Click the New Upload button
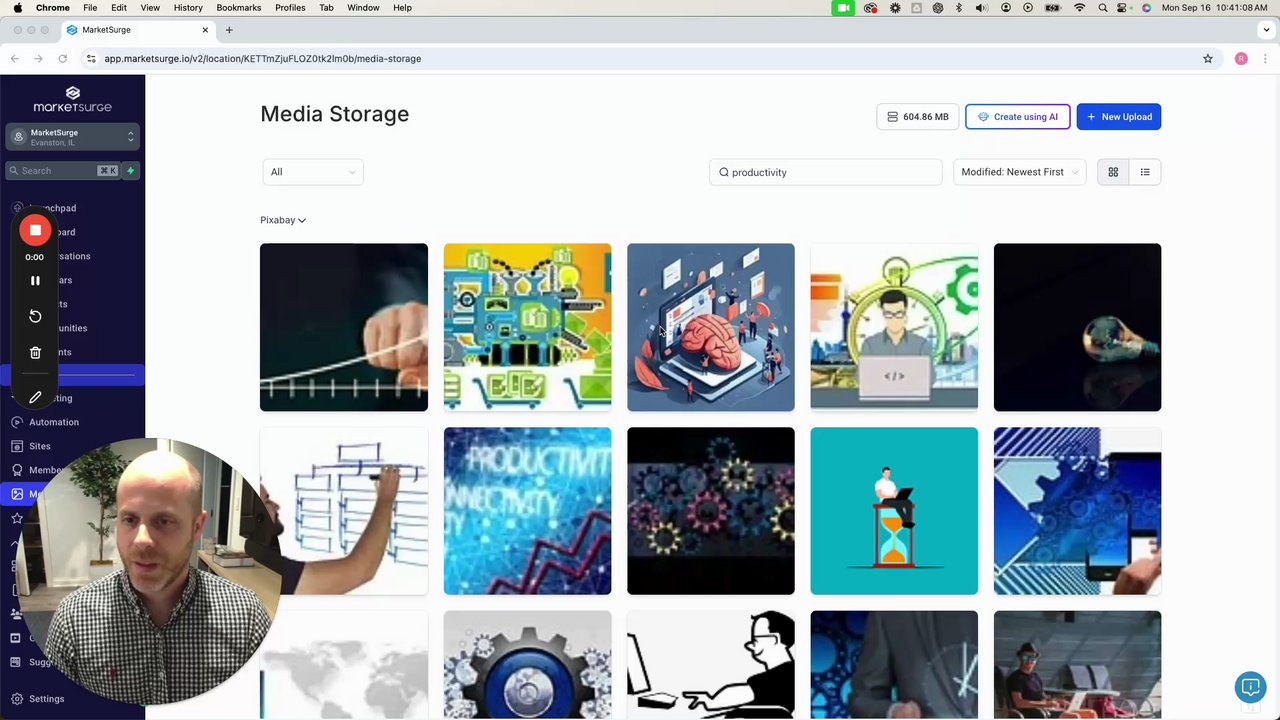This screenshot has width=1280, height=720. pyautogui.click(x=1119, y=117)
